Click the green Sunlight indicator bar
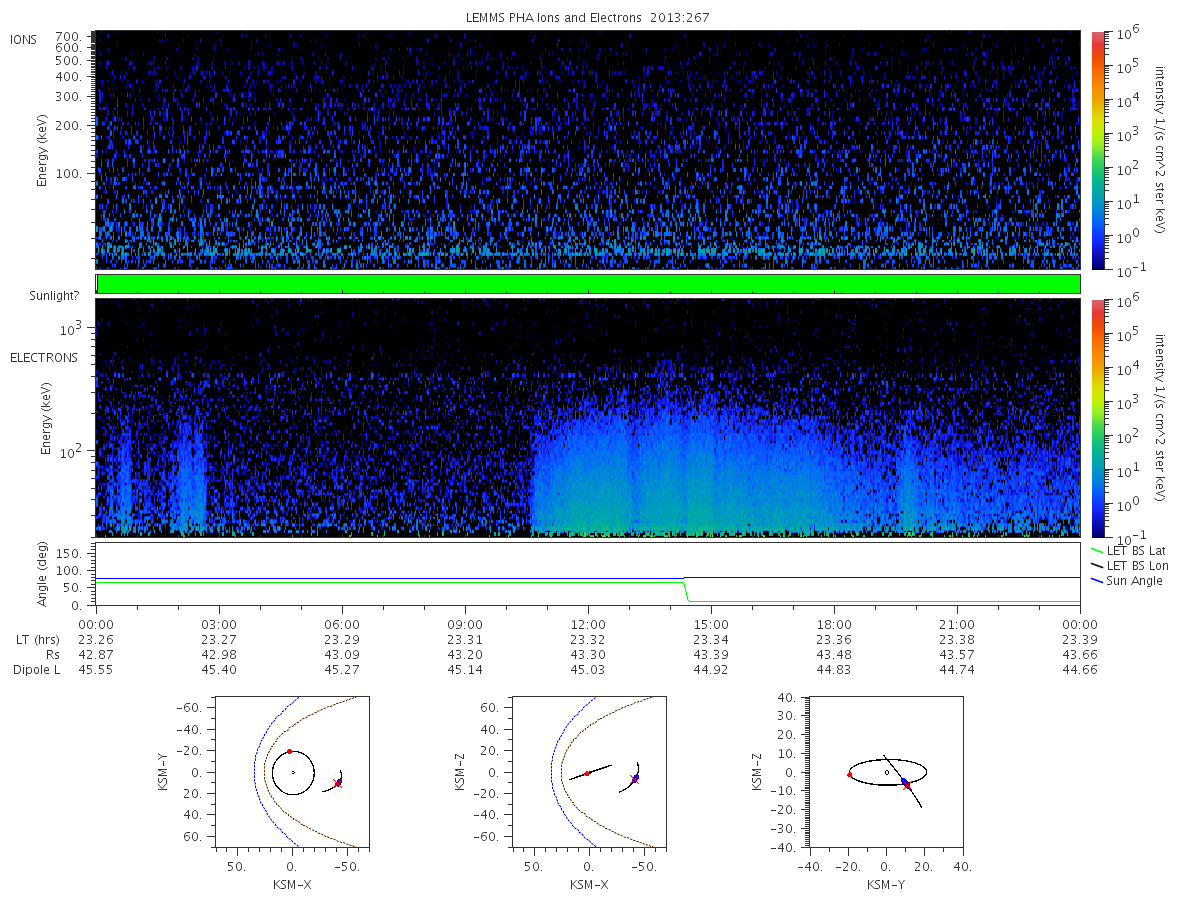 (x=588, y=284)
